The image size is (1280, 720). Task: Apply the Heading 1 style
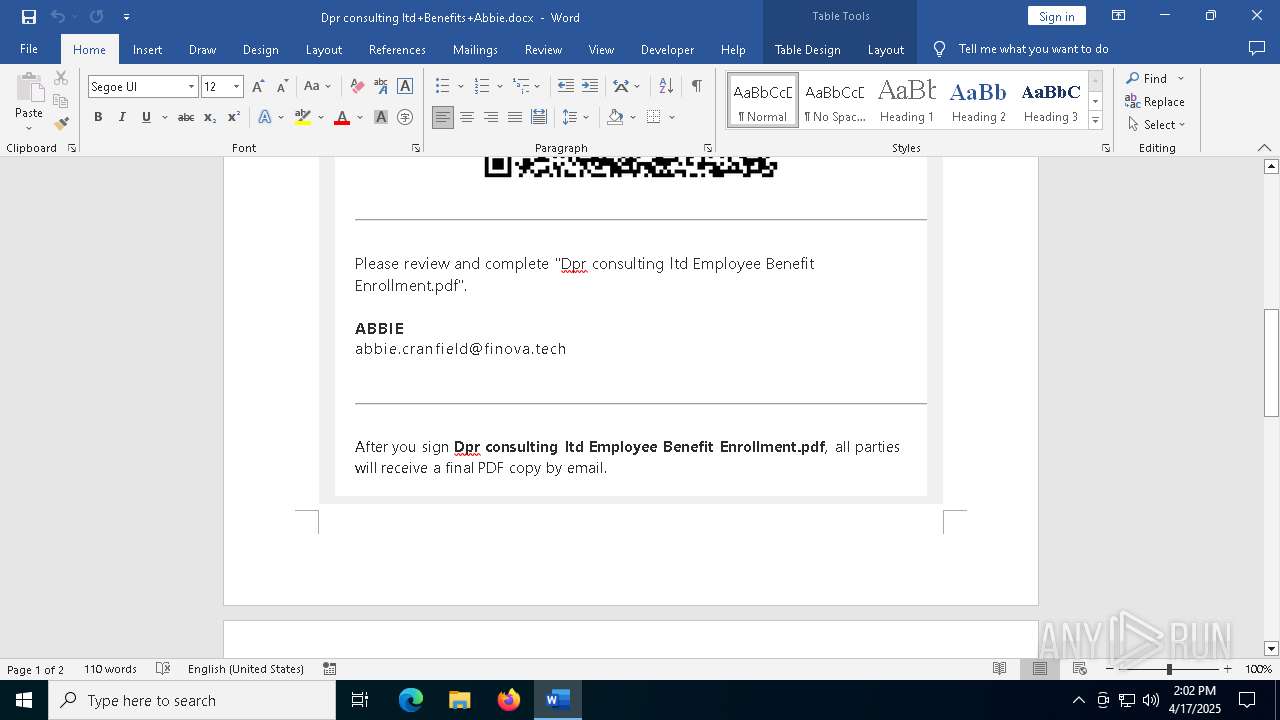click(906, 100)
